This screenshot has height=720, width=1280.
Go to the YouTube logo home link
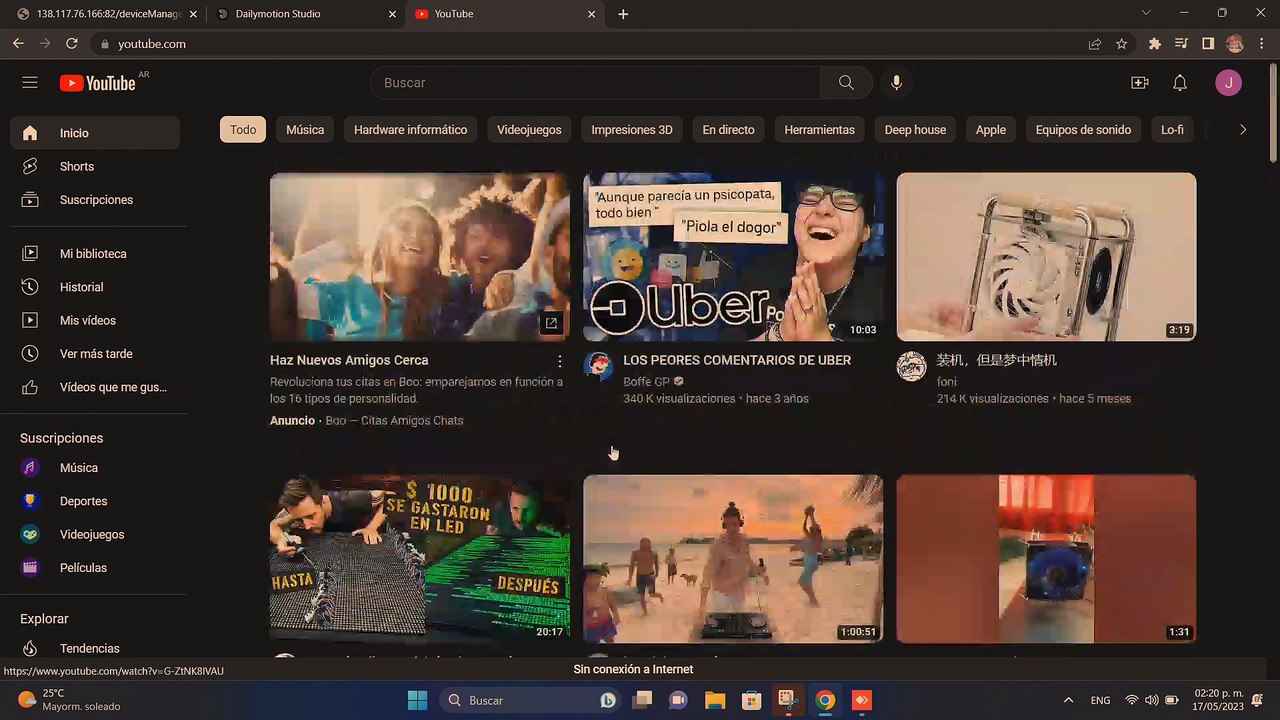pos(98,83)
